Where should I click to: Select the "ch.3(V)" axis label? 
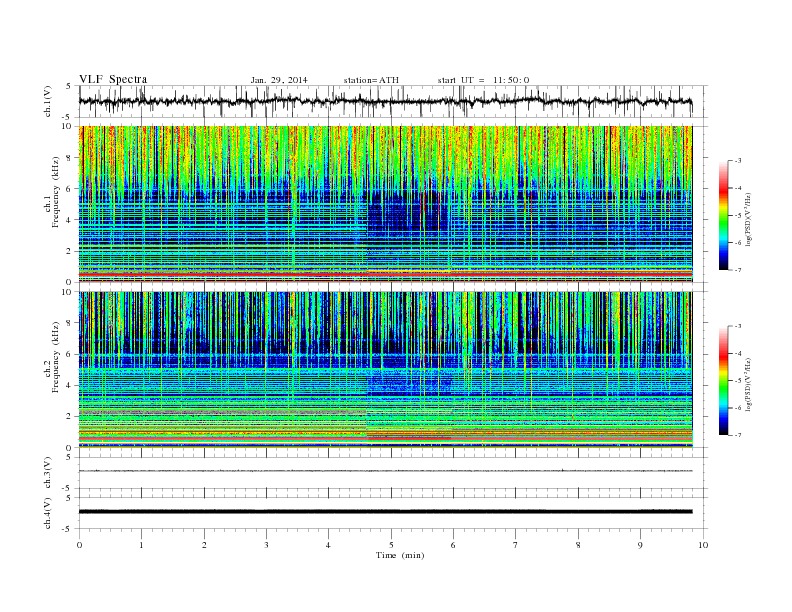click(48, 472)
